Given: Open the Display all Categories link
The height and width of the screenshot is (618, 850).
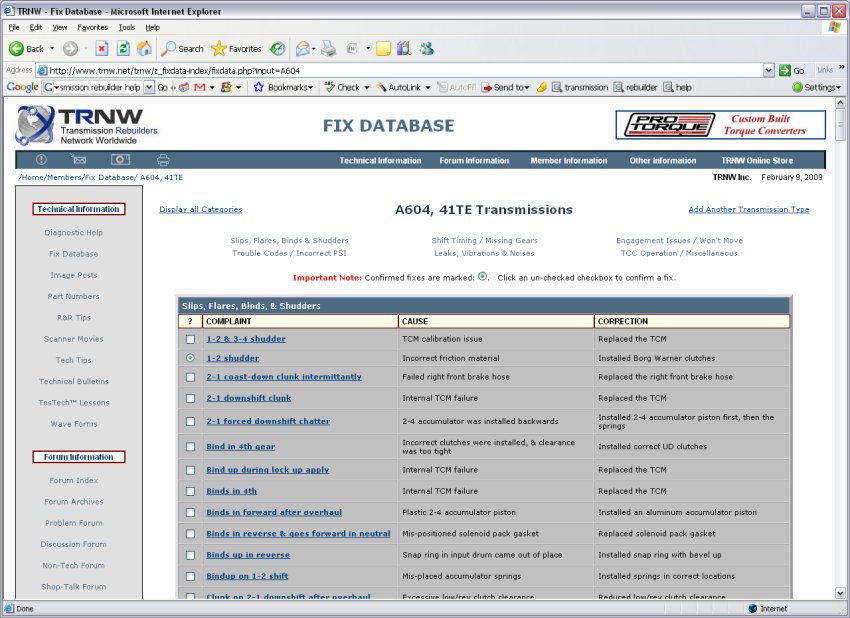Looking at the screenshot, I should point(200,210).
